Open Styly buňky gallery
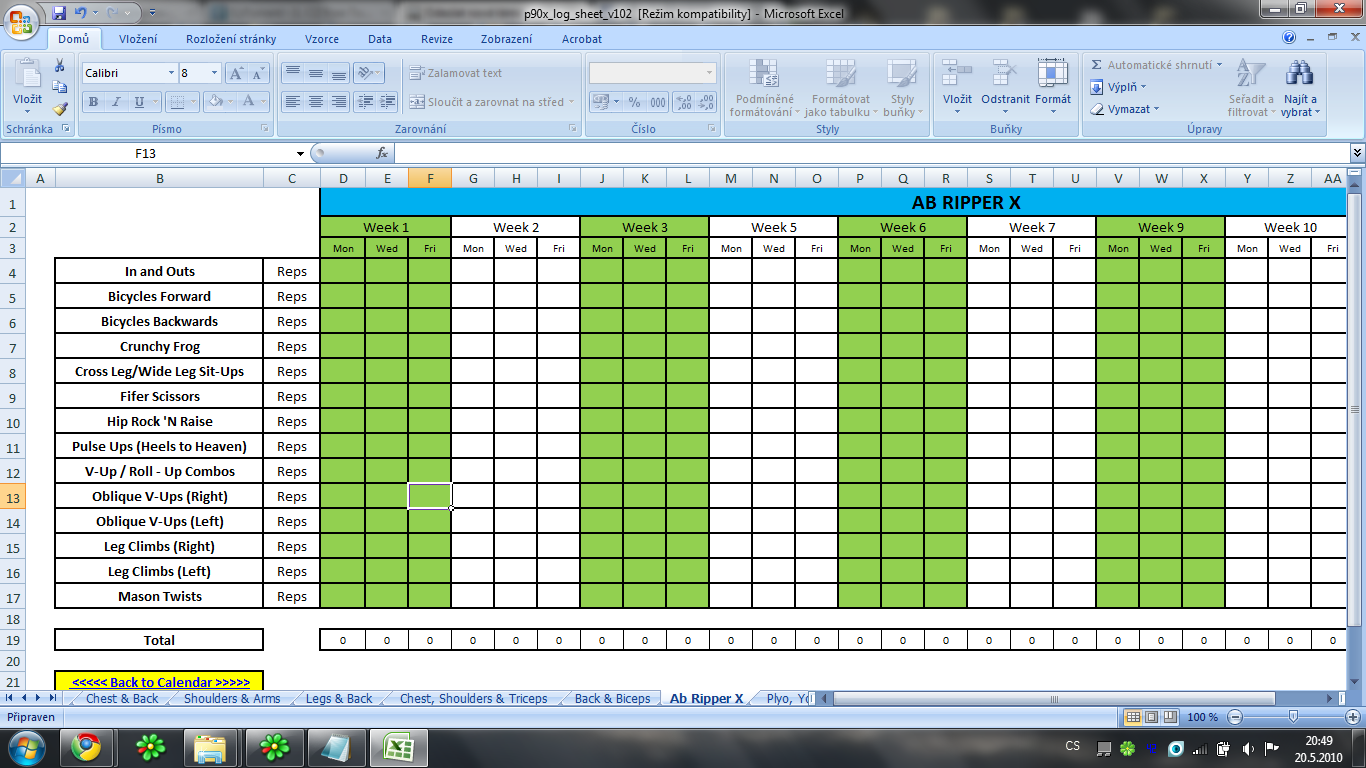 tap(902, 88)
